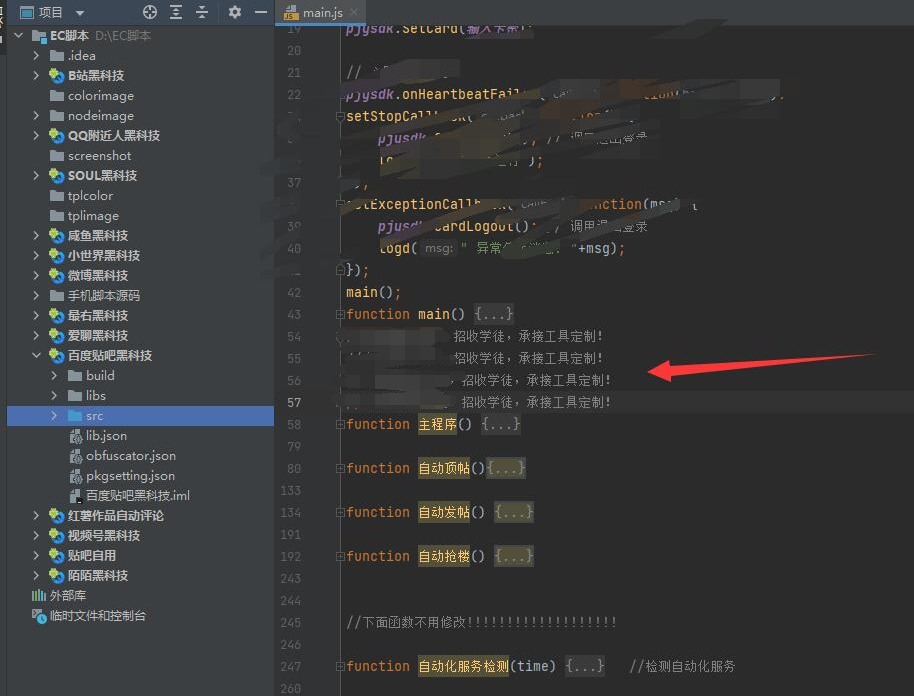Click the Select Opened File target icon
This screenshot has height=696, width=914.
tap(150, 12)
